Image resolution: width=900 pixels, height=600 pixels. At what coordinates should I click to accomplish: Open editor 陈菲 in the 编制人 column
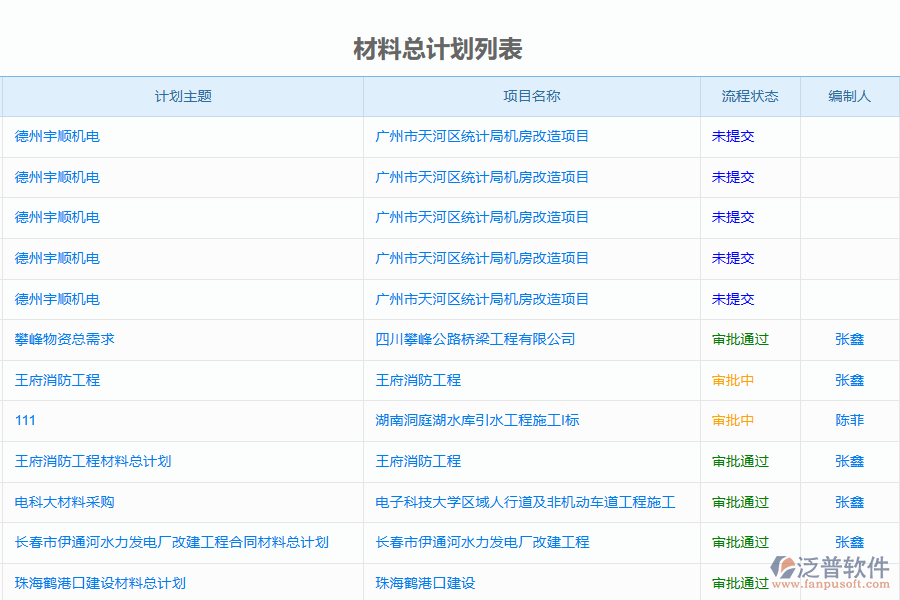point(848,420)
